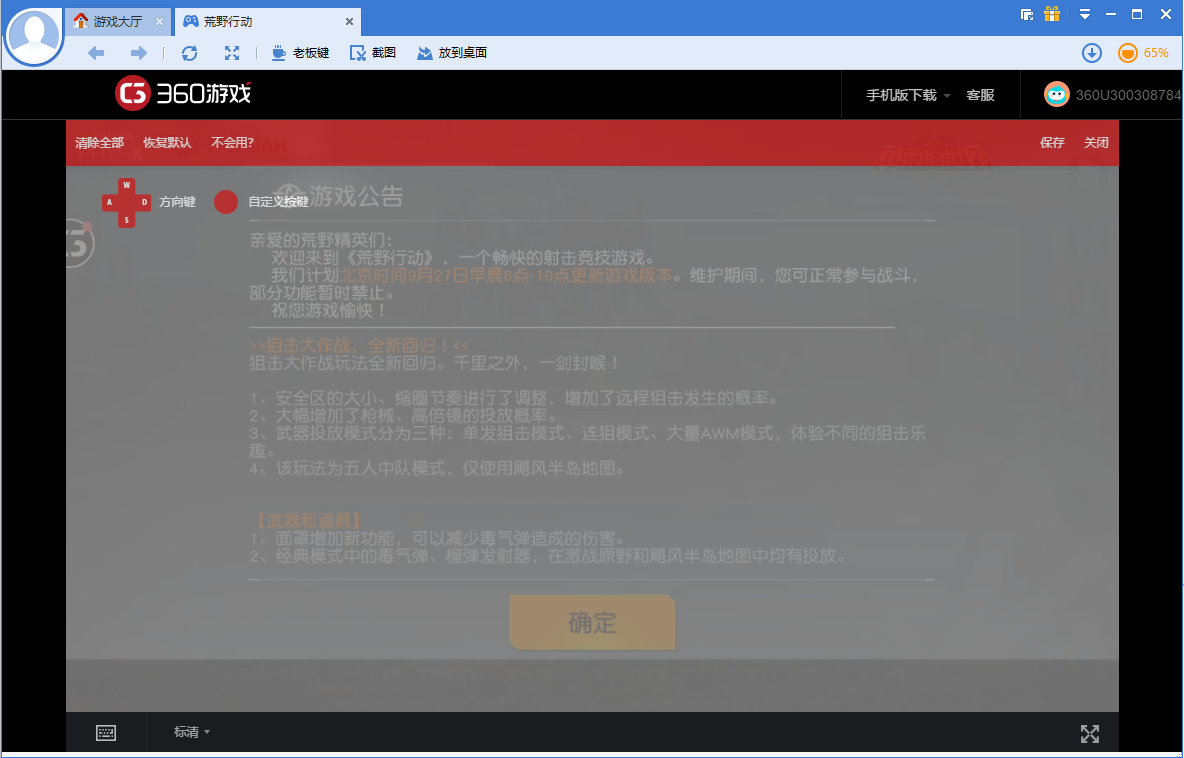Open keyboard mapping settings icon

pyautogui.click(x=106, y=732)
